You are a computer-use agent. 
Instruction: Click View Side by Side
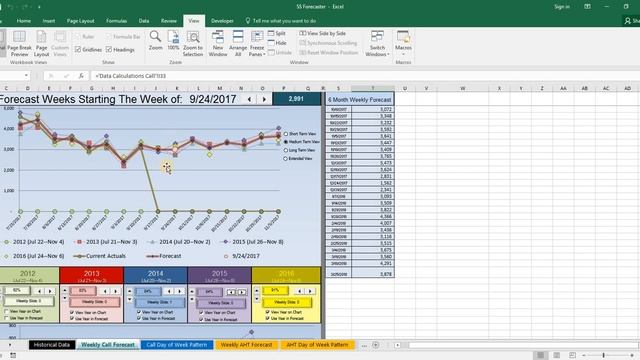[322, 33]
